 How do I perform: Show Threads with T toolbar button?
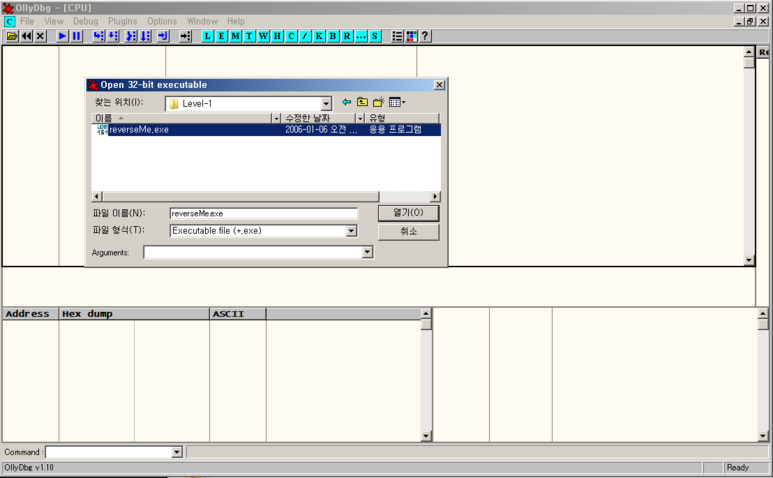249,36
